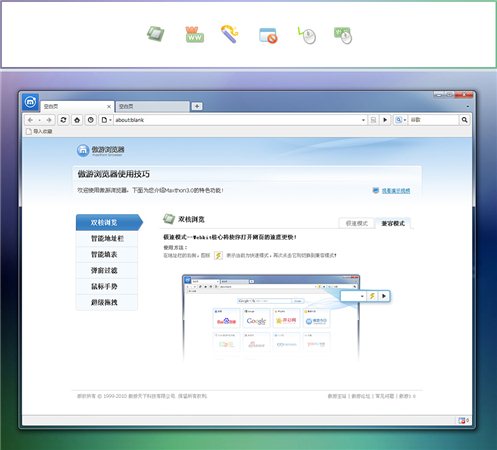Select 鼠标手势 in the left sidebar
The image size is (497, 450).
107,286
